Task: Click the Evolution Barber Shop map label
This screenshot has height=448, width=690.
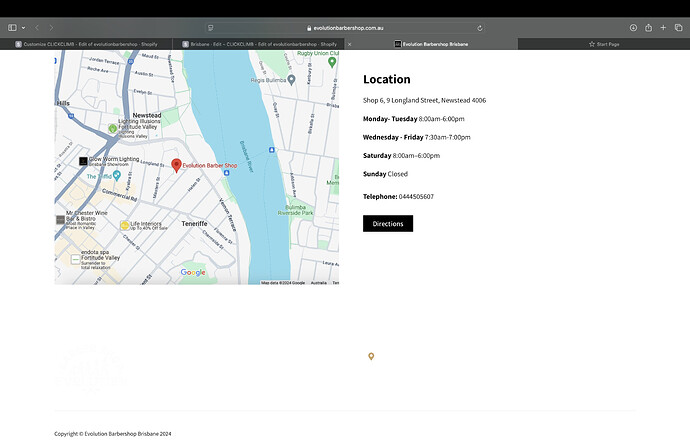Action: 210,165
